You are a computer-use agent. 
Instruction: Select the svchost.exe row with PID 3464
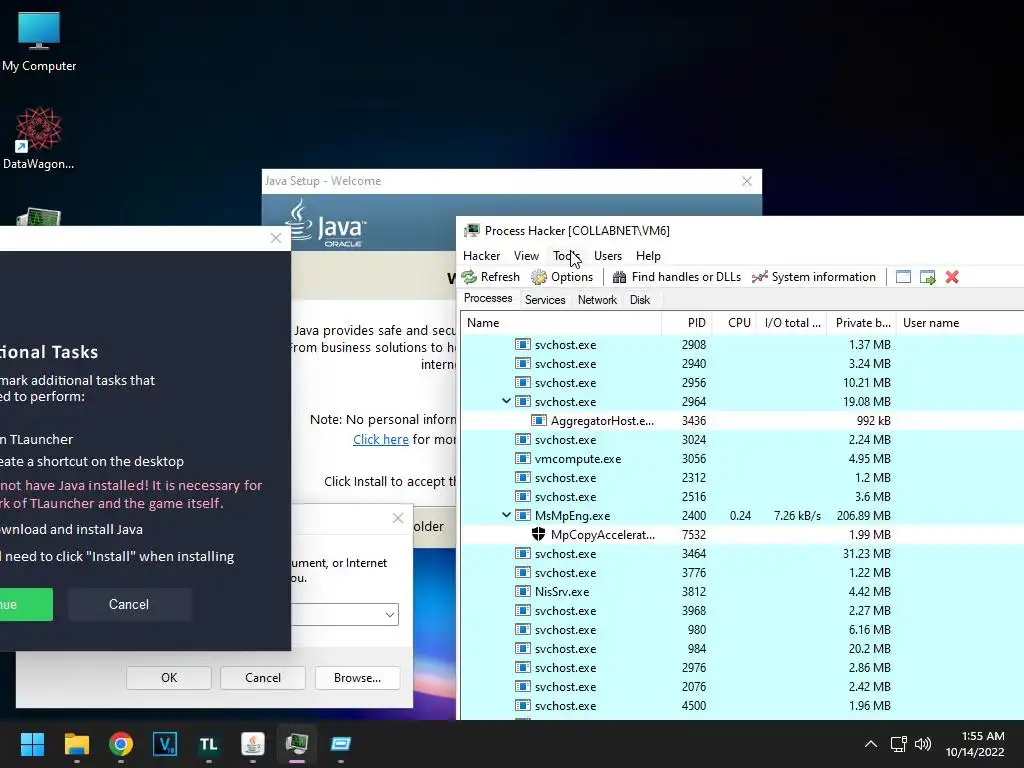point(743,553)
